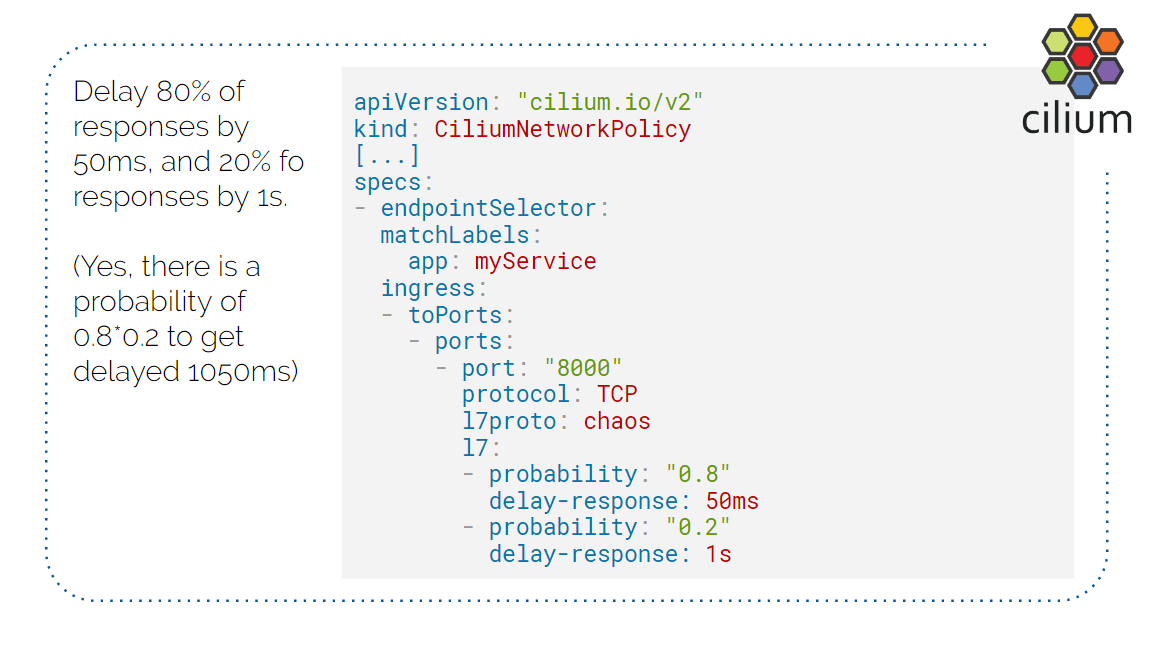
Task: Click the 50ms delay-response value
Action: pos(732,501)
